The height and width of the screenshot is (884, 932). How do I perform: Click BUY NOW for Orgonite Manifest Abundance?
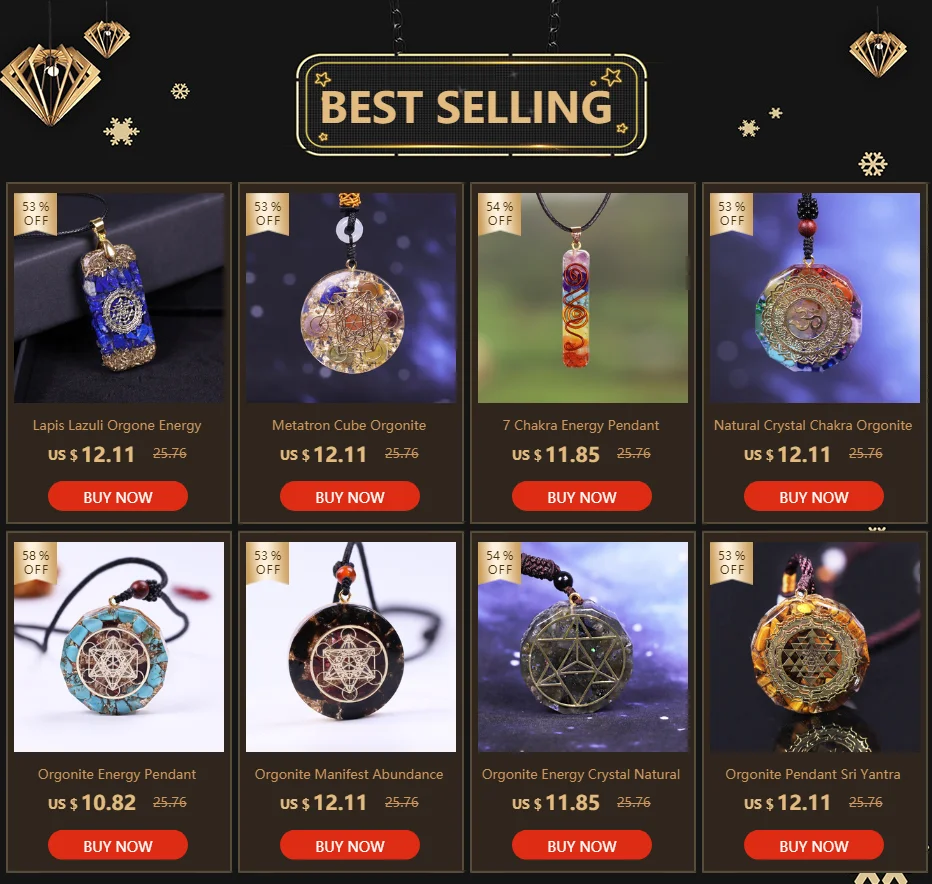pos(350,845)
